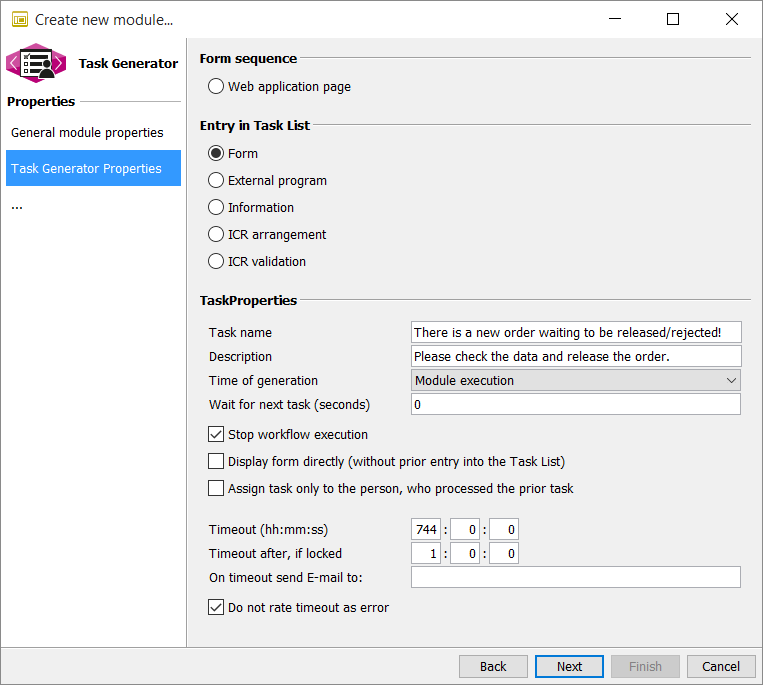This screenshot has width=763, height=685.
Task: Select Task Generator Properties in sidebar
Action: 93,169
